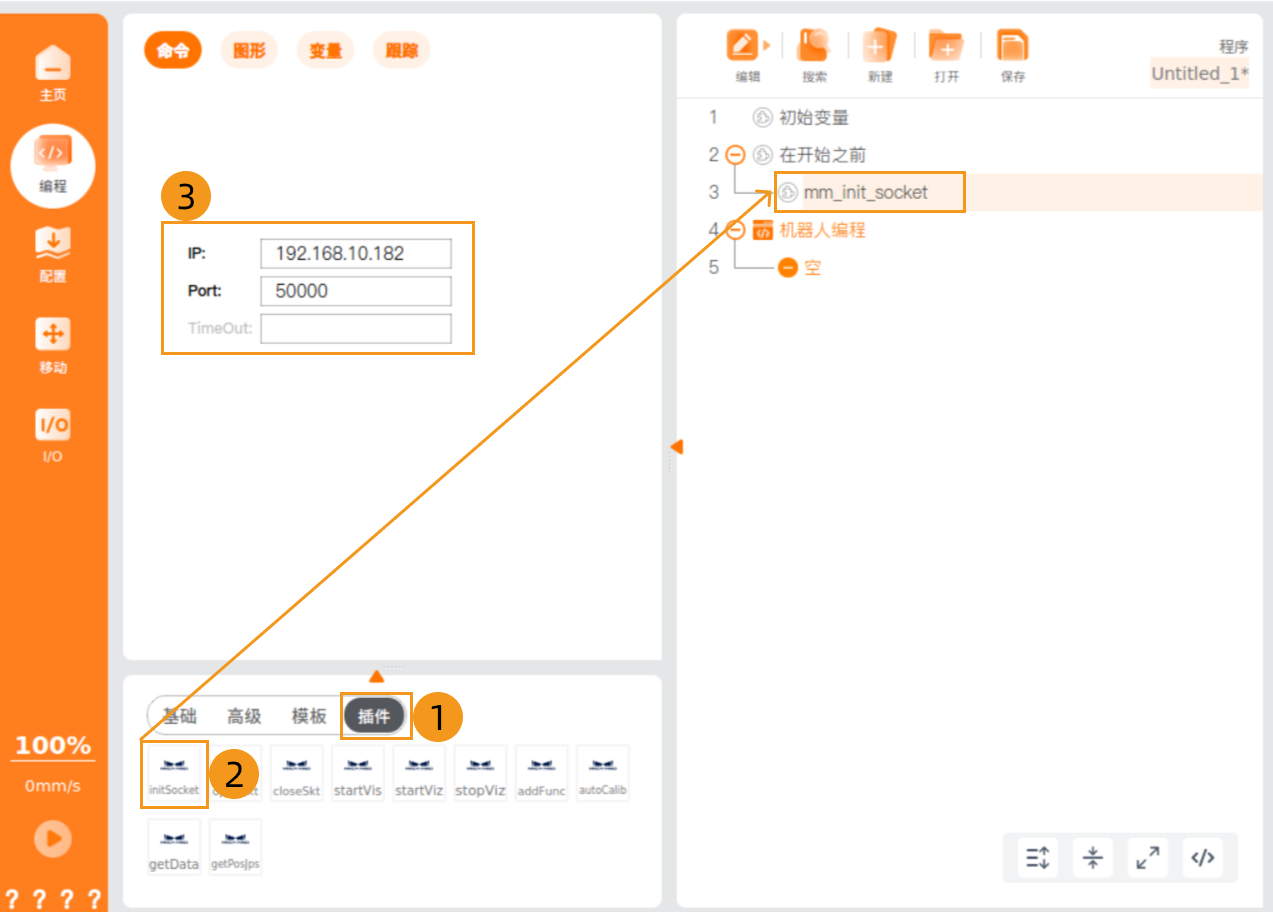Select the autoCalib plugin command
Image resolution: width=1273 pixels, height=912 pixels.
click(603, 774)
